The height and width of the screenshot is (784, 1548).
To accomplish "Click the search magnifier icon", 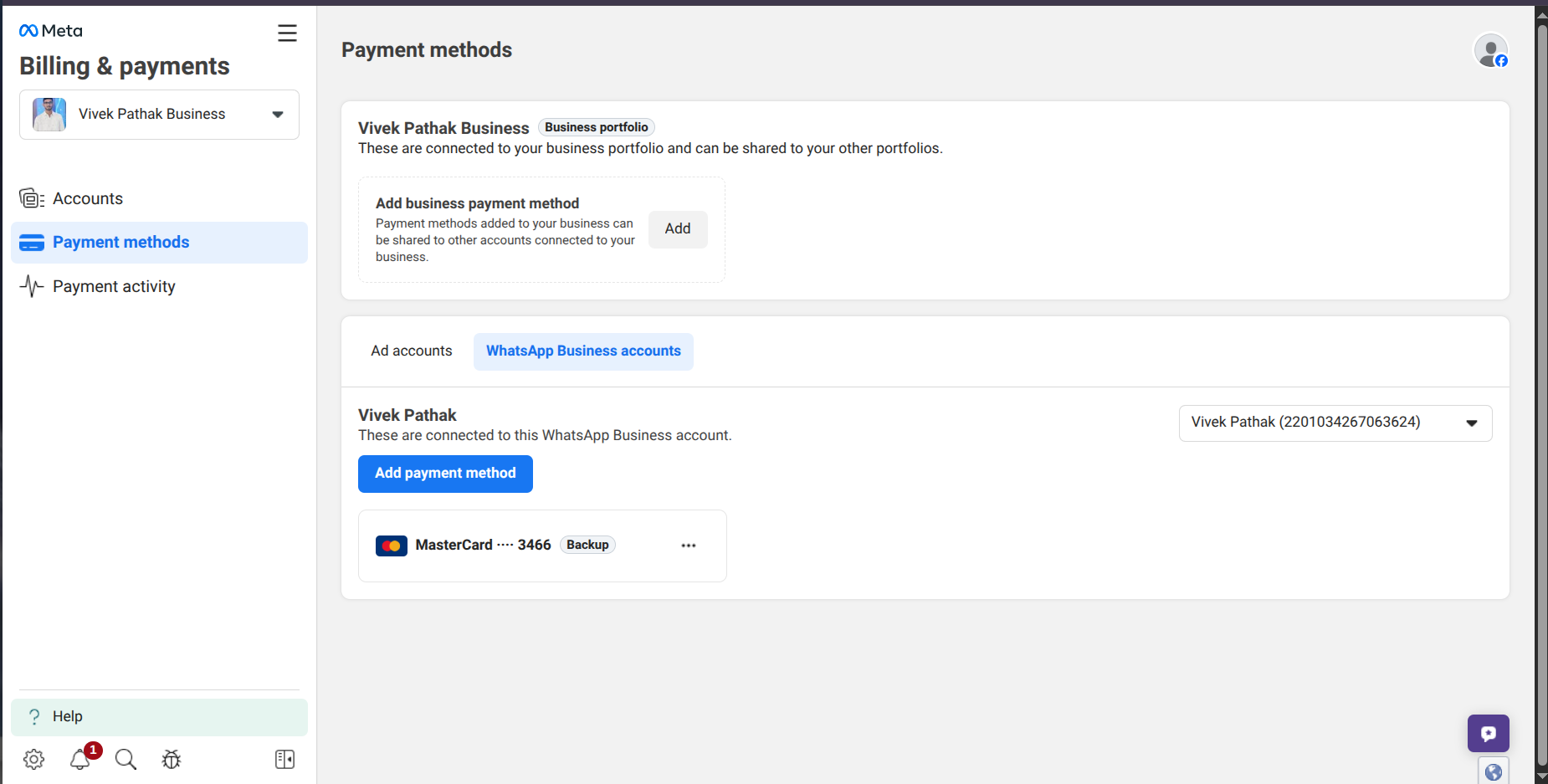I will click(x=126, y=759).
